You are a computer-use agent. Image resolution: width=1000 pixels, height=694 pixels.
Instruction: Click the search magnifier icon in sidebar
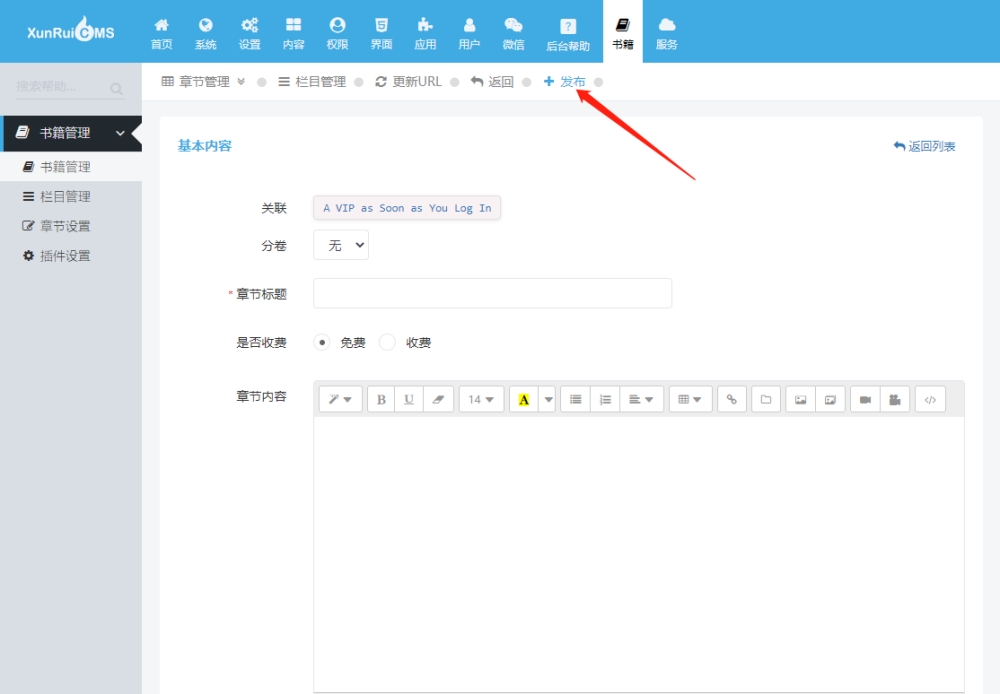[x=116, y=89]
